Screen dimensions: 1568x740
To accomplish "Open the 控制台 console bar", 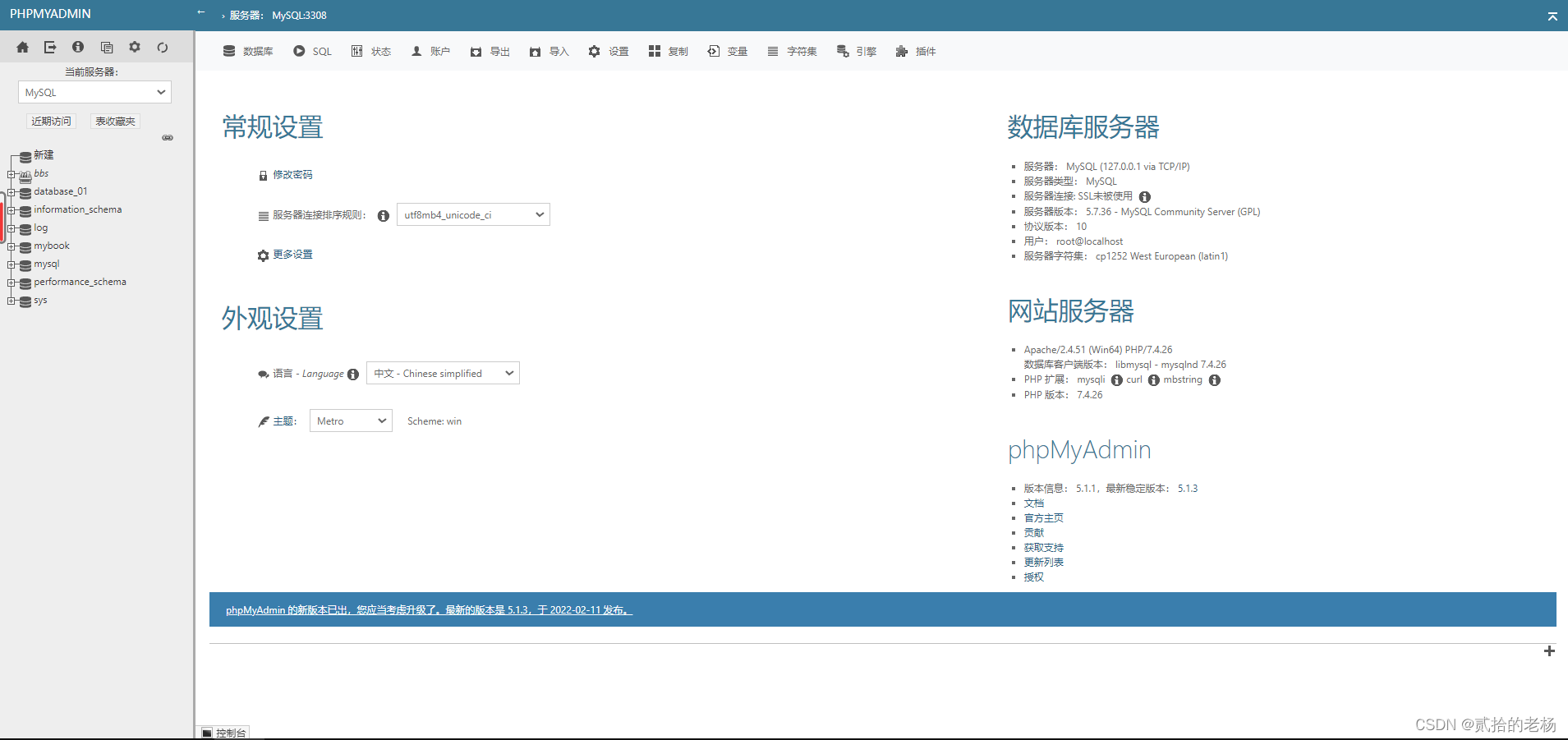I will (x=223, y=733).
